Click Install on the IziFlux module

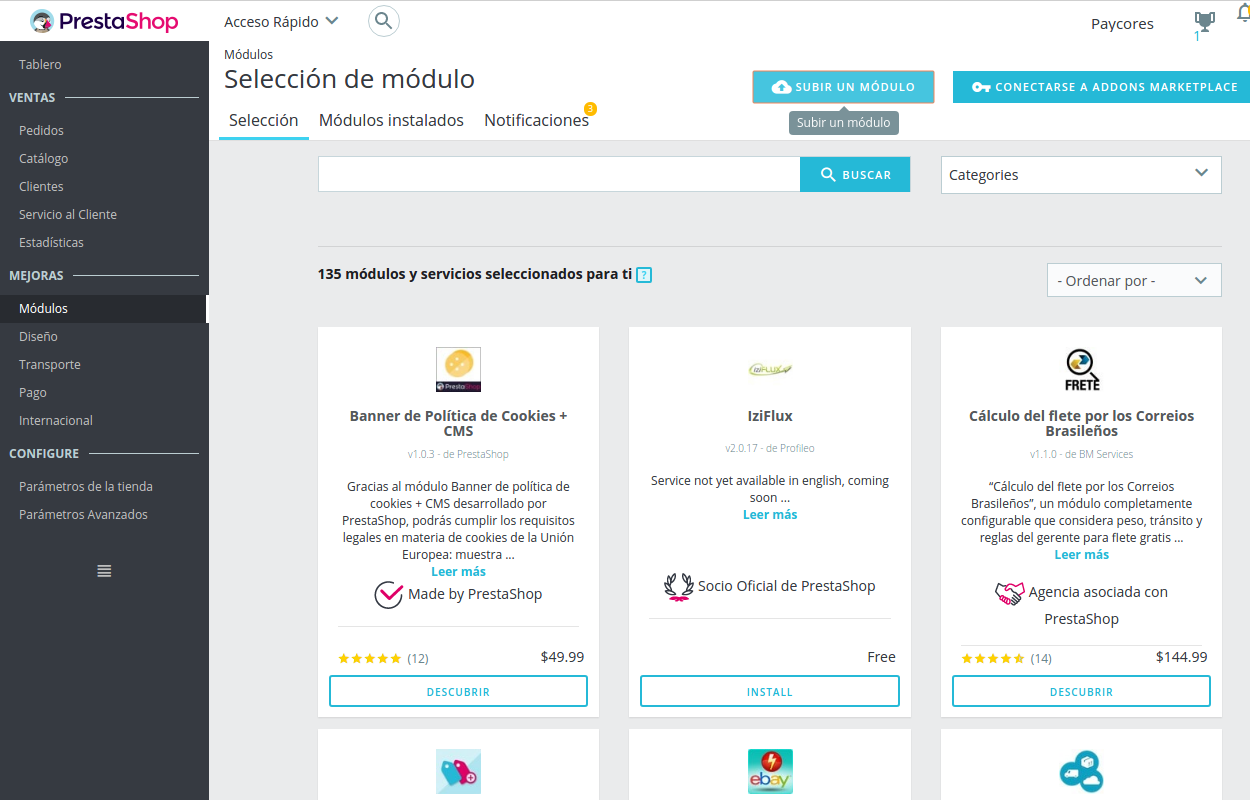(x=770, y=691)
